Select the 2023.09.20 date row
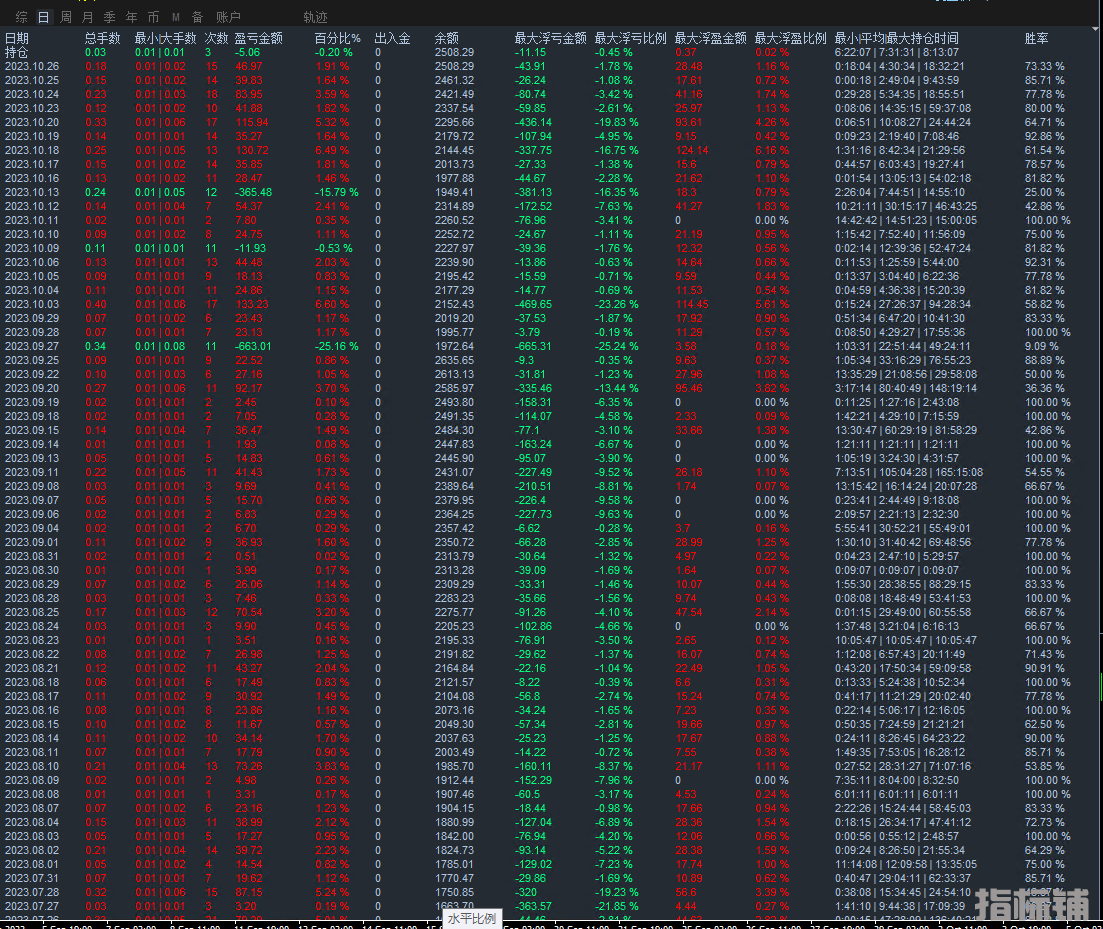Screen dimensions: 1103x929 point(32,388)
